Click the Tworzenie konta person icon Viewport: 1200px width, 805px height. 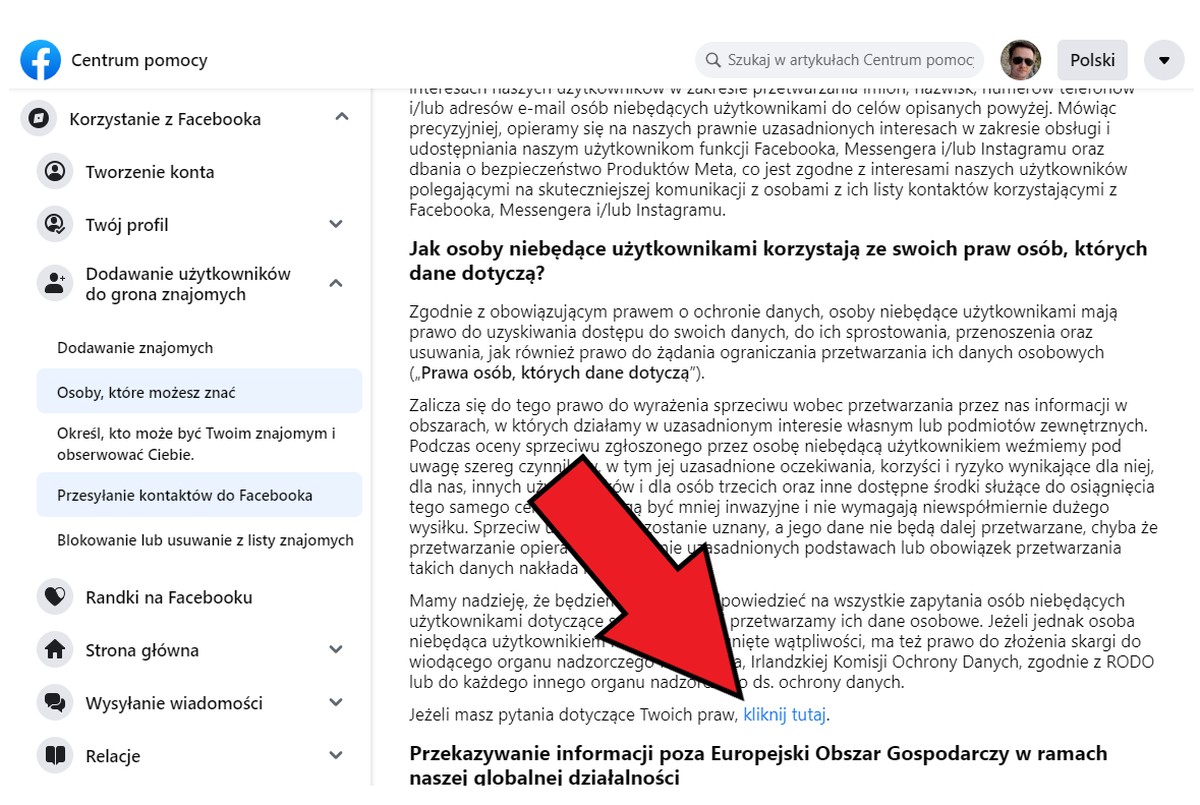pos(55,172)
